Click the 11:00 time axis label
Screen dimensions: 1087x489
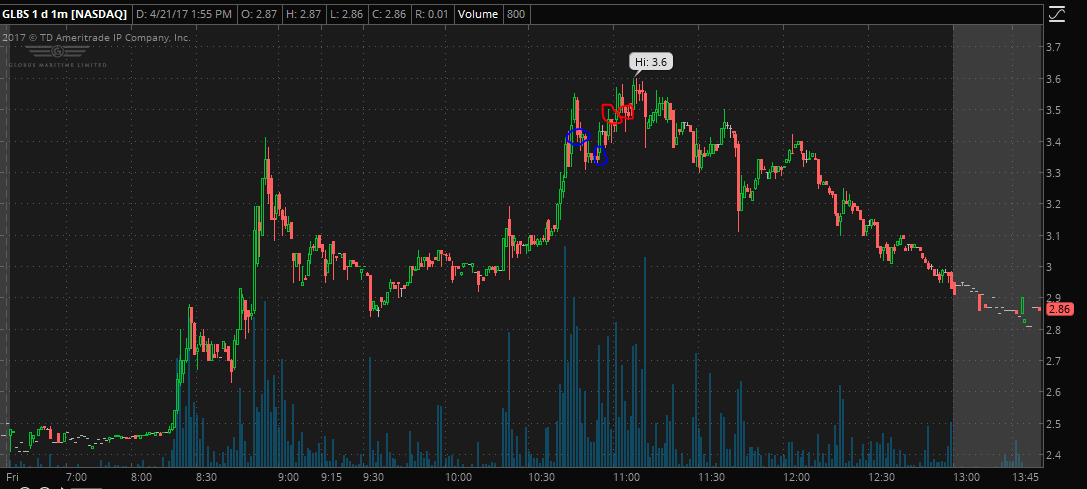(627, 477)
